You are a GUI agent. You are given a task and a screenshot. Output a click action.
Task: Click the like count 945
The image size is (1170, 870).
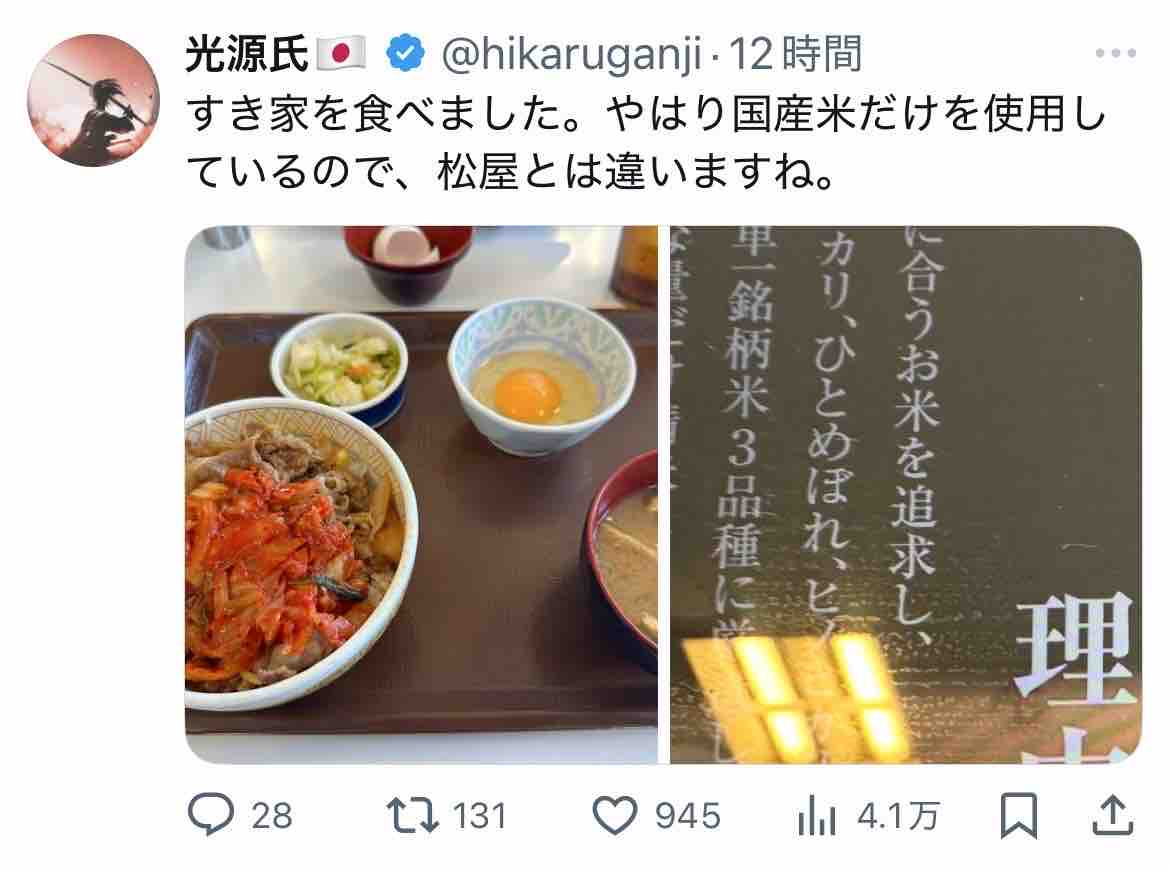tap(687, 816)
